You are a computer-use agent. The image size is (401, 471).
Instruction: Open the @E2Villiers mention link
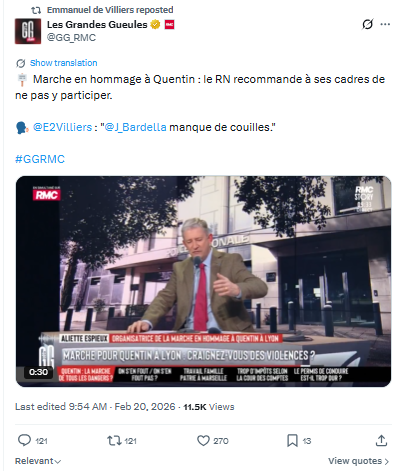tap(62, 127)
